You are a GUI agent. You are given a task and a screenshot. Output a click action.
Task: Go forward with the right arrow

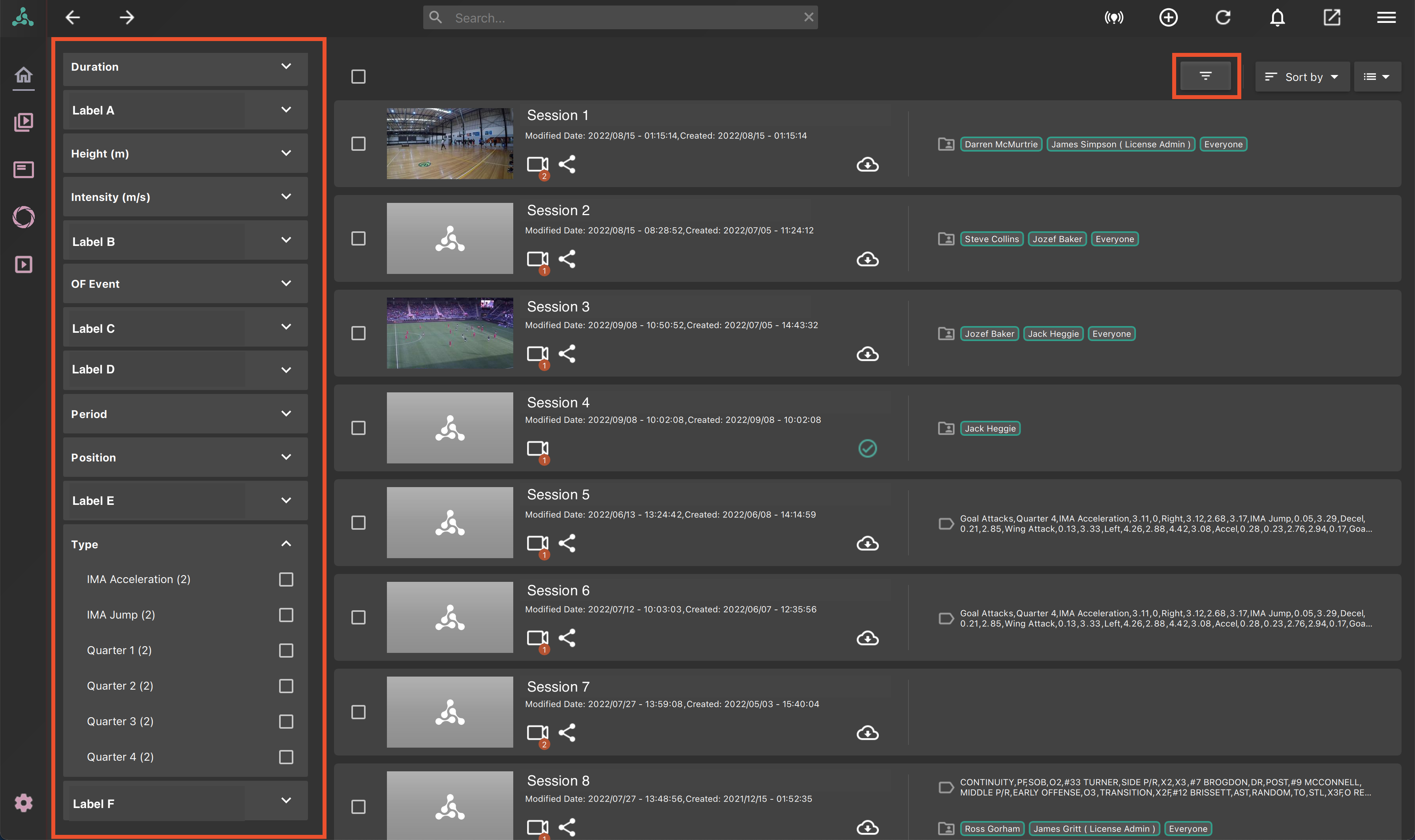pos(127,17)
